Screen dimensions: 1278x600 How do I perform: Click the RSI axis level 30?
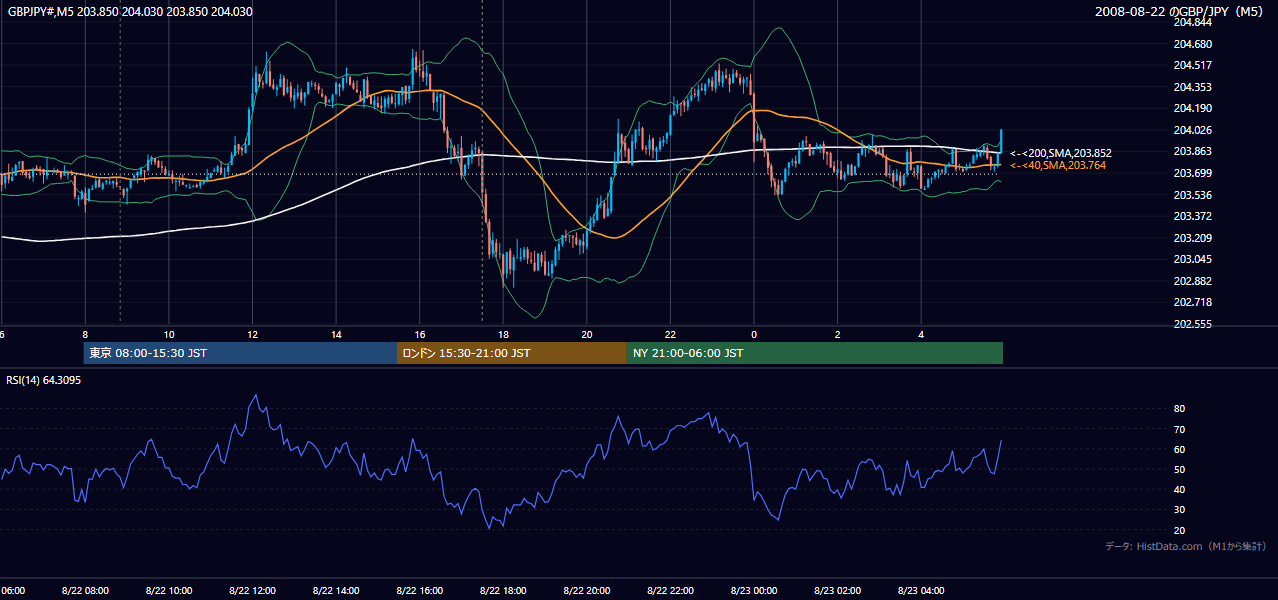click(1179, 510)
